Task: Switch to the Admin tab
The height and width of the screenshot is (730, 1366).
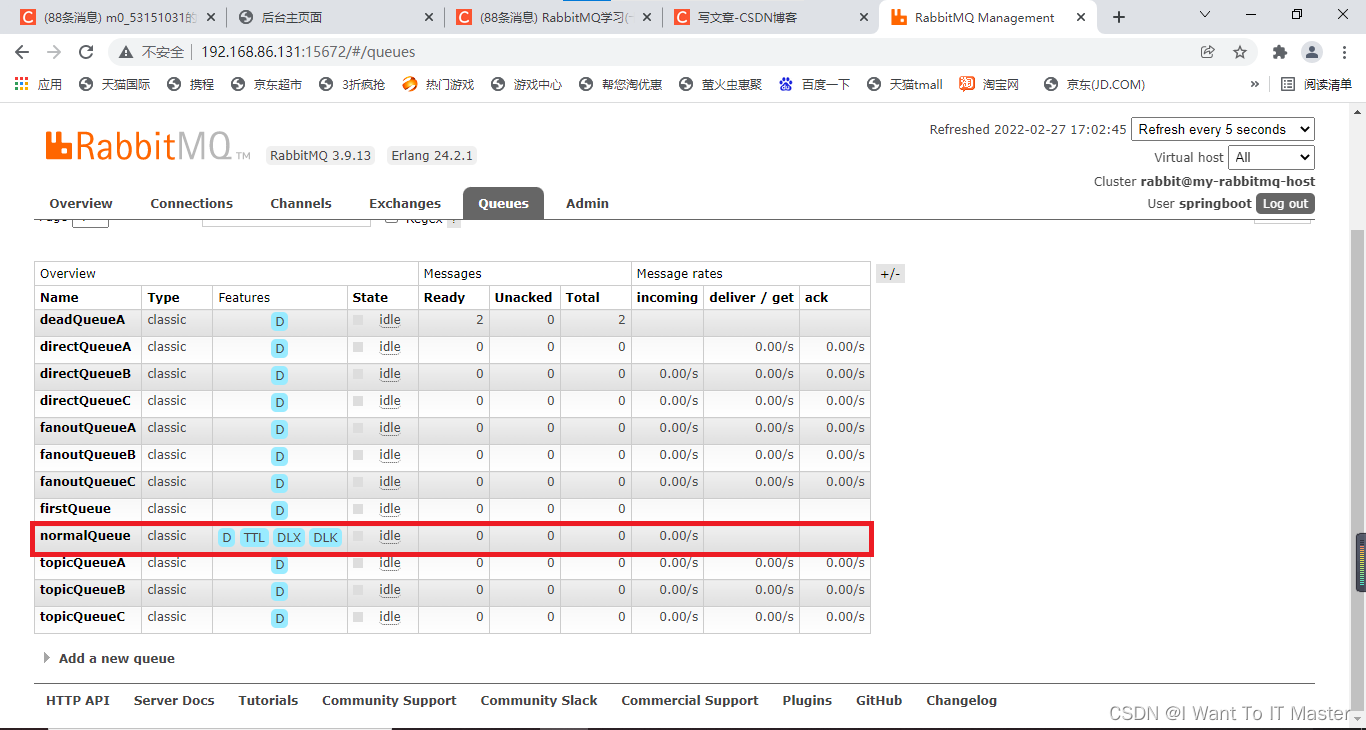Action: coord(587,203)
